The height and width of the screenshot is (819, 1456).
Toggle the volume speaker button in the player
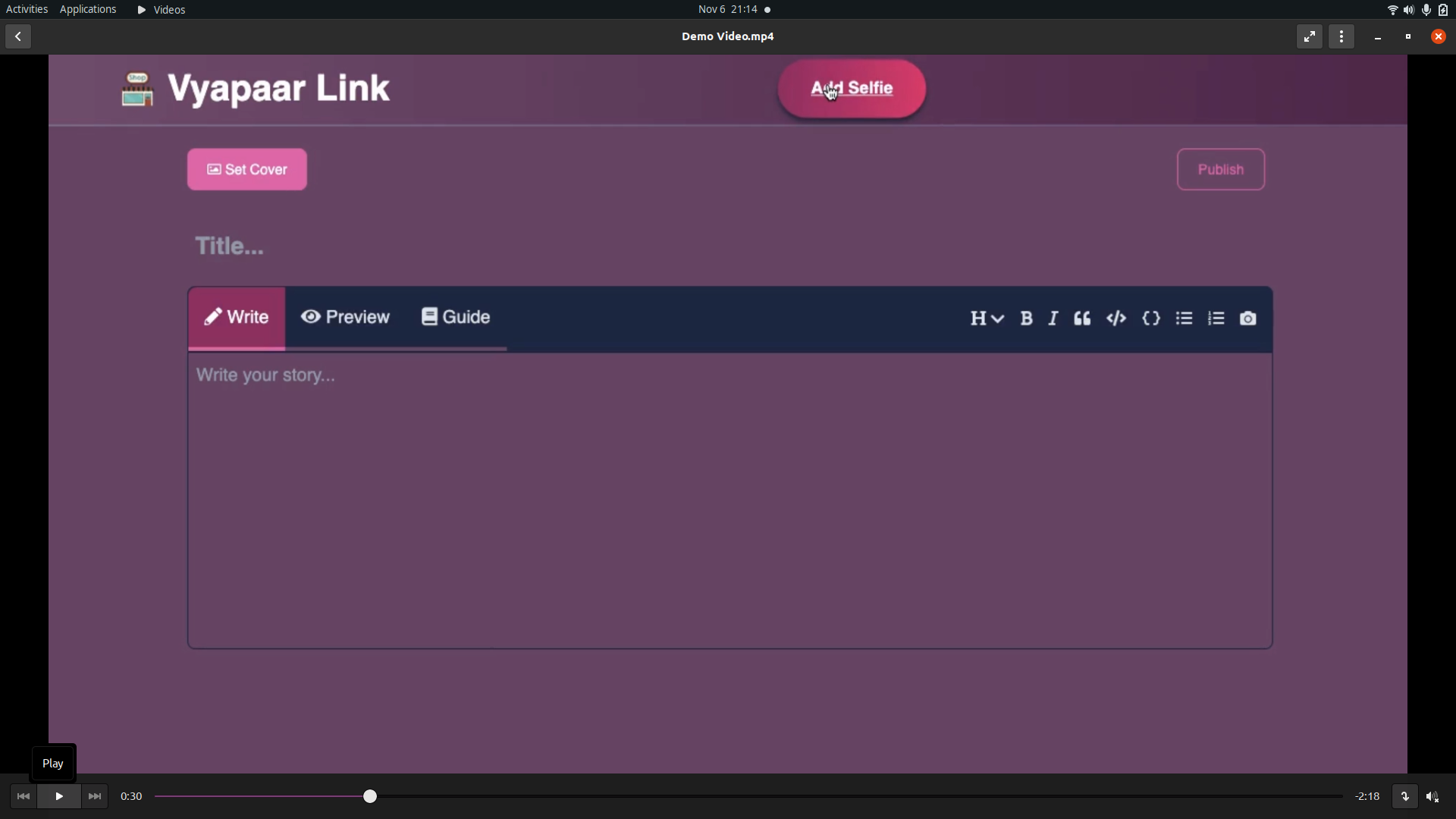pos(1432,797)
